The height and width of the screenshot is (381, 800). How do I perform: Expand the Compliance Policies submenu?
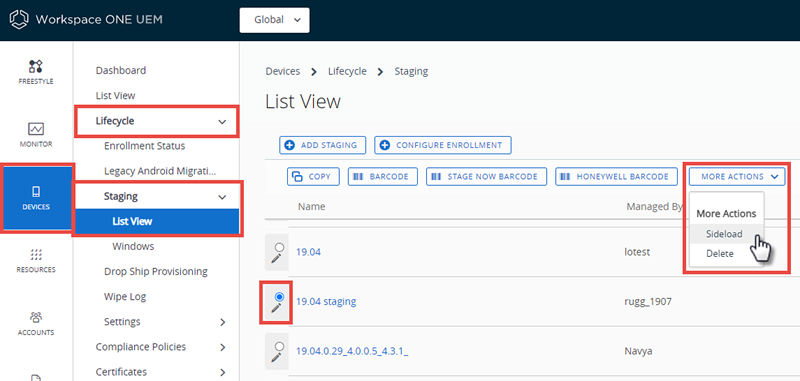coord(222,347)
